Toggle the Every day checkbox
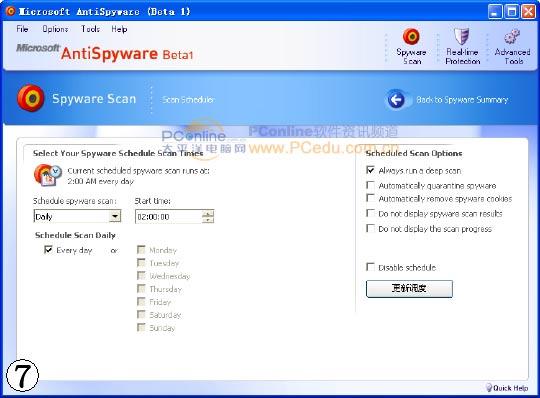 (48, 250)
